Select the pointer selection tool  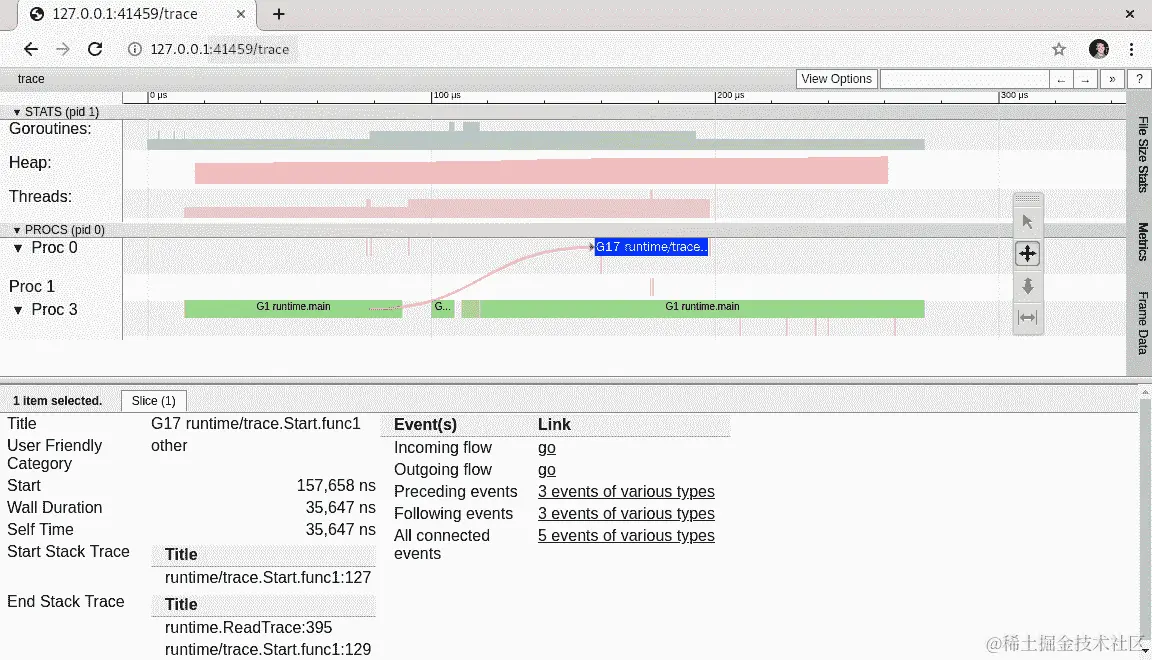(1027, 222)
